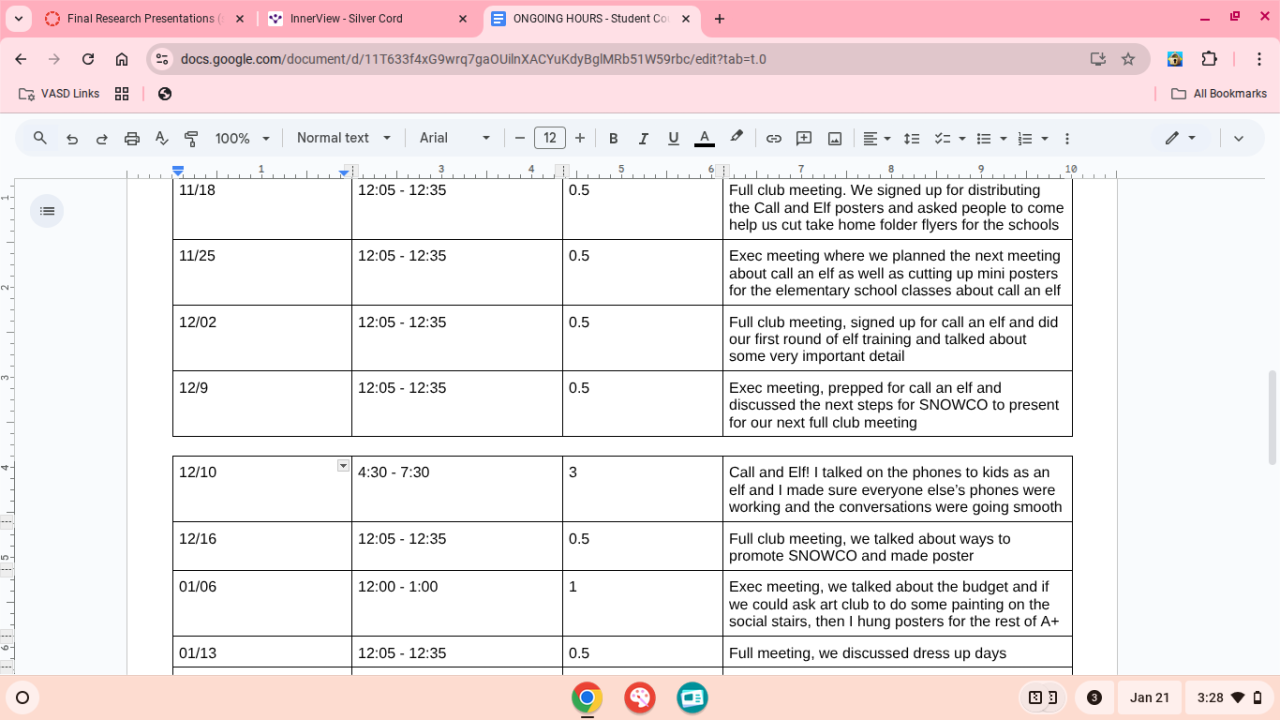Collapse the Docs menus with chevron
1280x720 pixels.
click(1238, 138)
